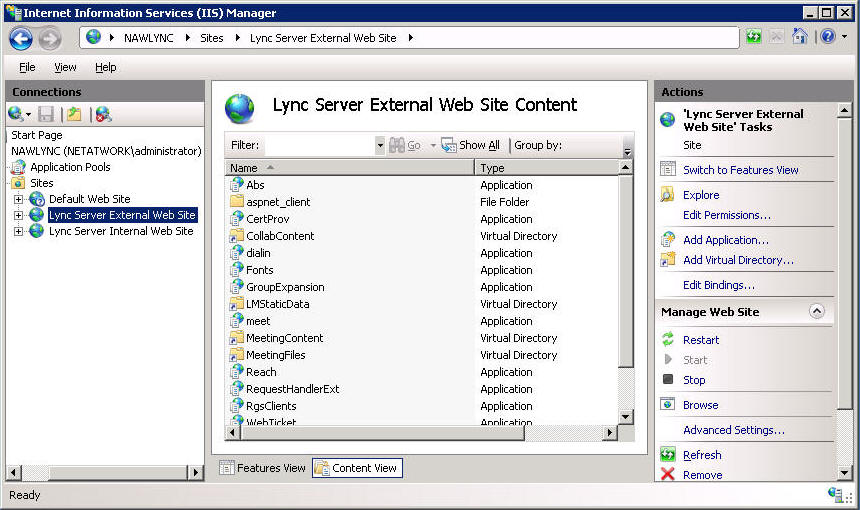
Task: Sort list by the Name column header
Action: [x=349, y=168]
